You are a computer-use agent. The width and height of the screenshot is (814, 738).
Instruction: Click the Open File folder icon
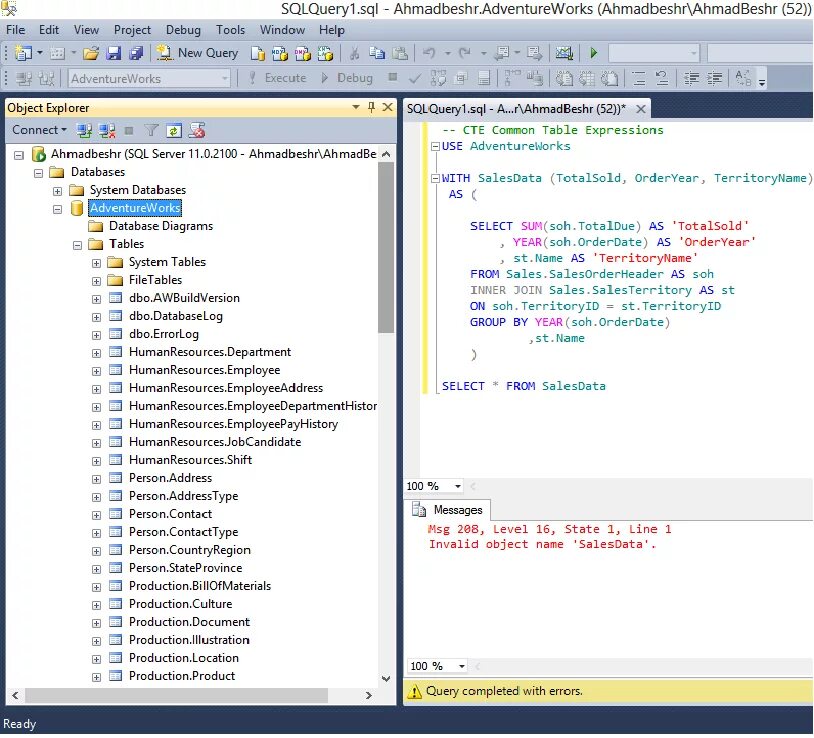coord(90,53)
